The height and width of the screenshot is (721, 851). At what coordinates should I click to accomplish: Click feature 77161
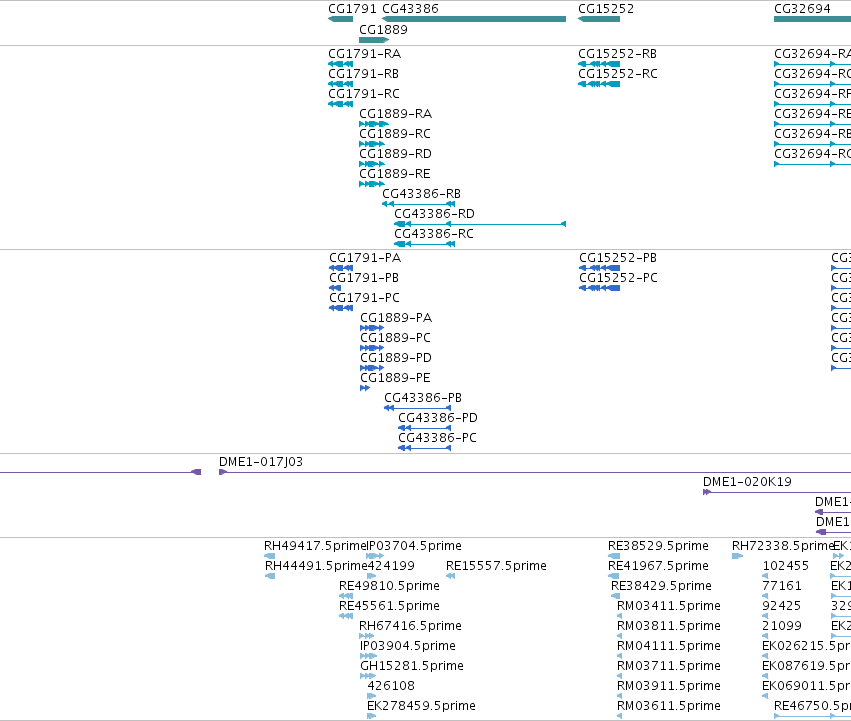coord(782,586)
